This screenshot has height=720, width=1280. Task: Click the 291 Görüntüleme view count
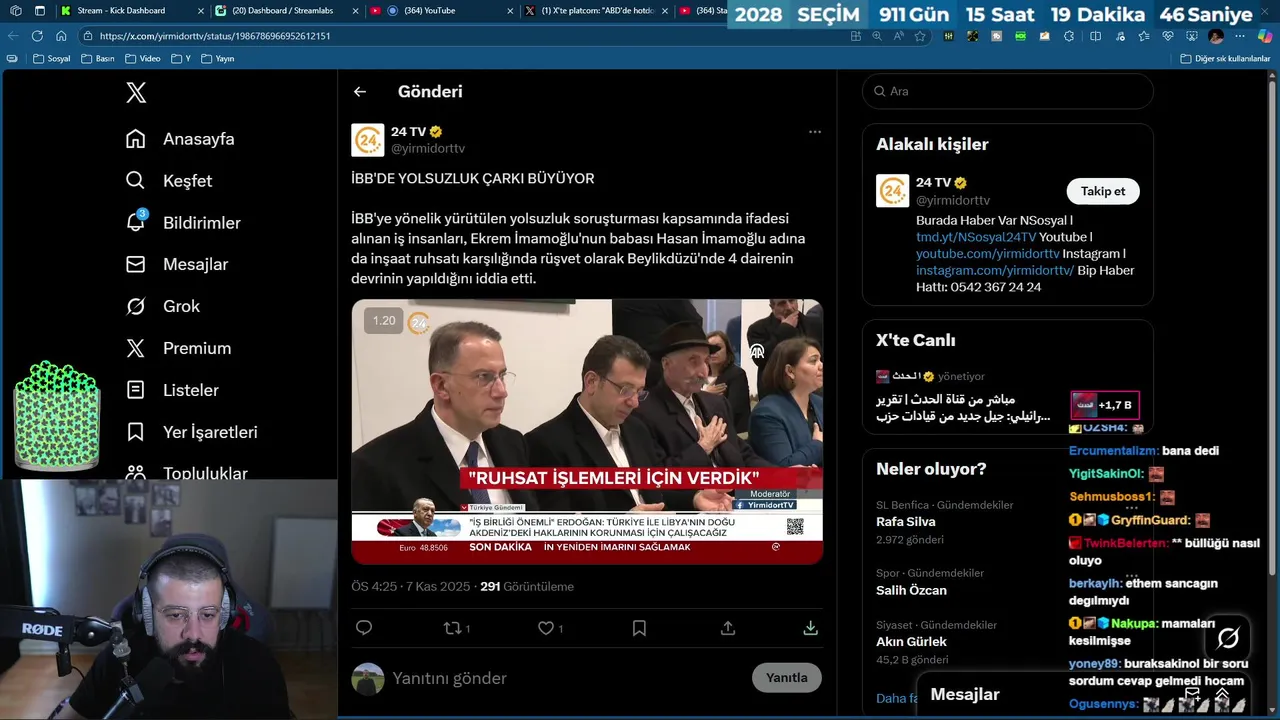click(x=527, y=587)
